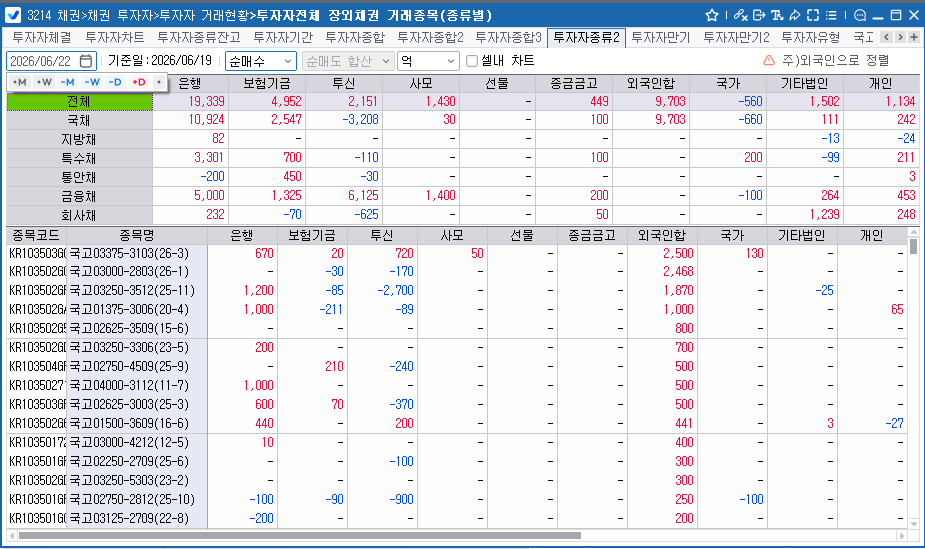This screenshot has width=925, height=549.
Task: Click the blue -D day-back button
Action: coord(115,82)
